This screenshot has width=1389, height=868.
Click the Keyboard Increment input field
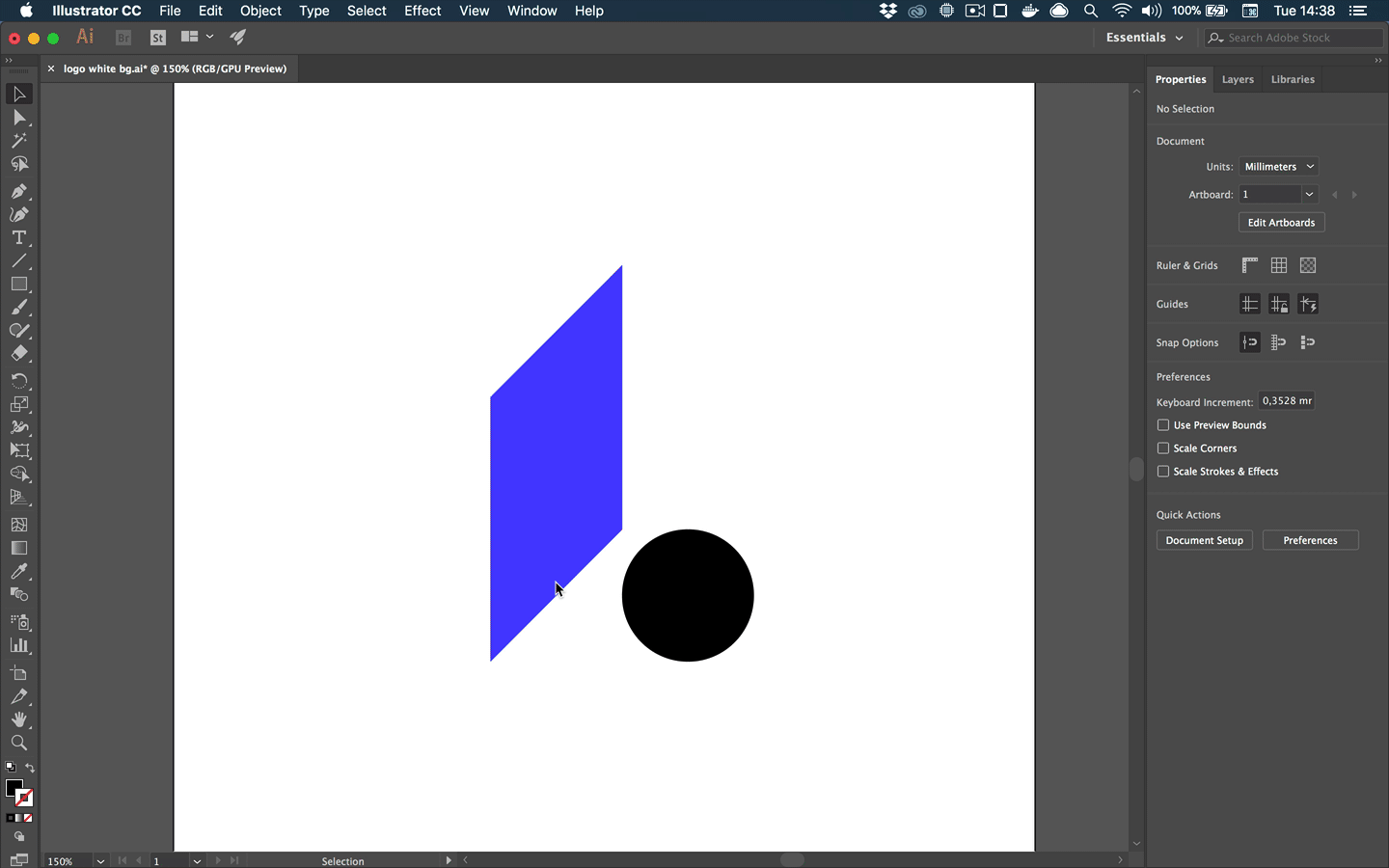pos(1286,401)
